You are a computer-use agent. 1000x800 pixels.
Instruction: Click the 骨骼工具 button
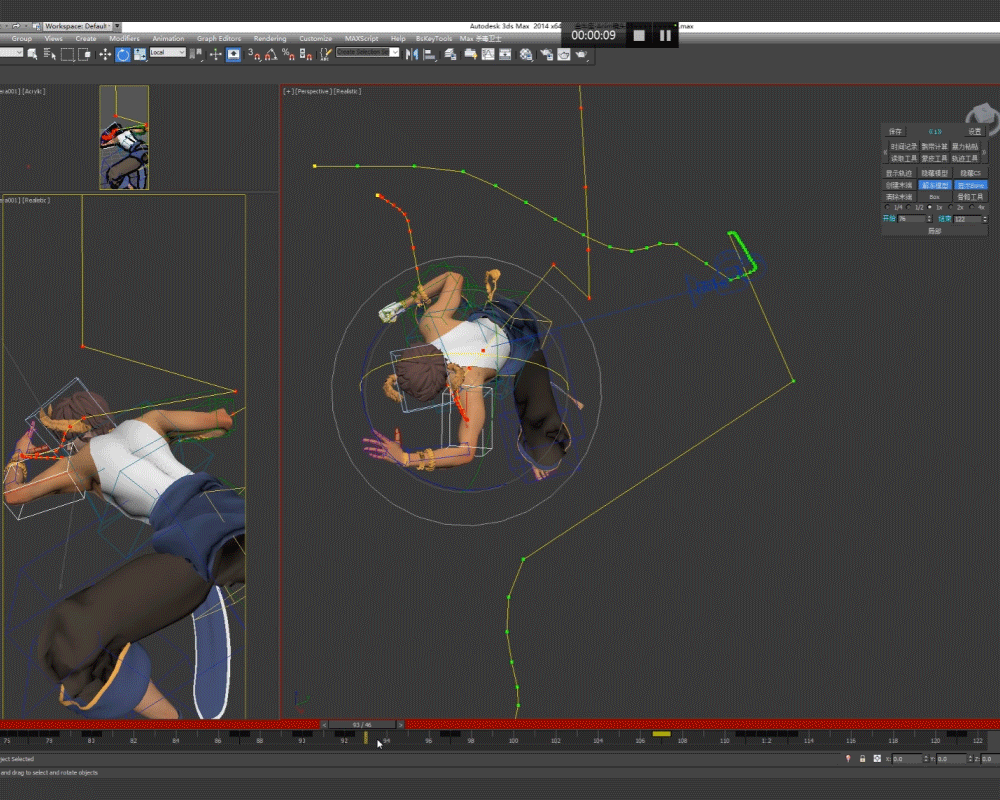click(971, 196)
